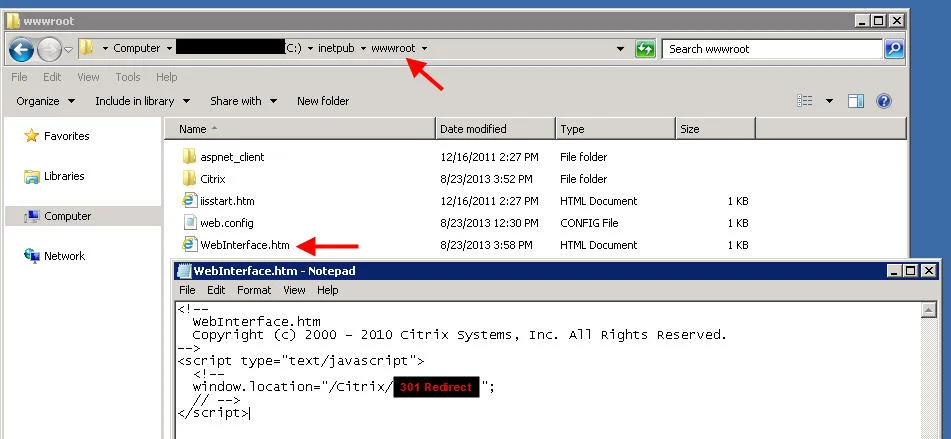Click the iisstart.htm file name
This screenshot has width=951, height=439.
227,201
